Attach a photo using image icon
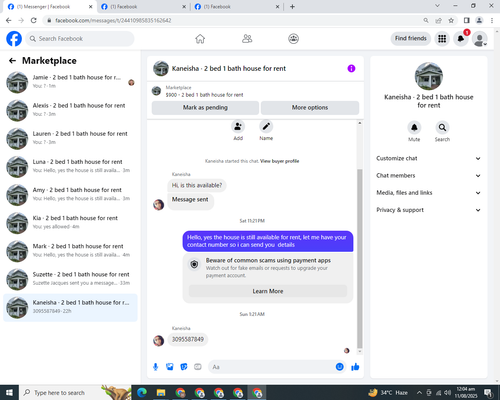 pos(170,367)
